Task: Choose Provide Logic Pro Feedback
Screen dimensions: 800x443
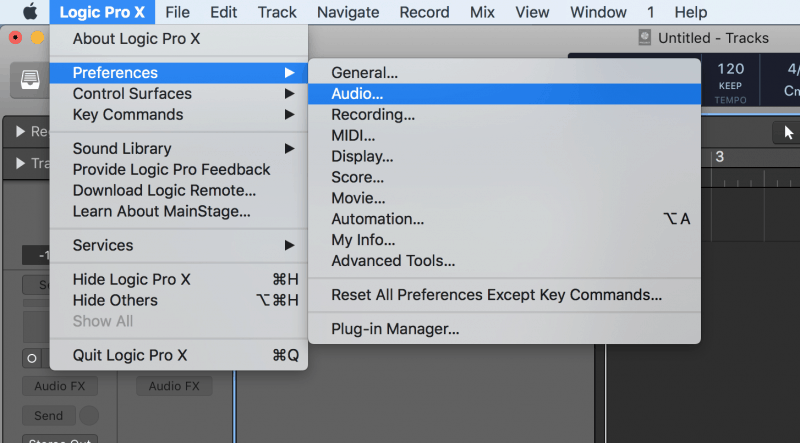Action: click(179, 169)
